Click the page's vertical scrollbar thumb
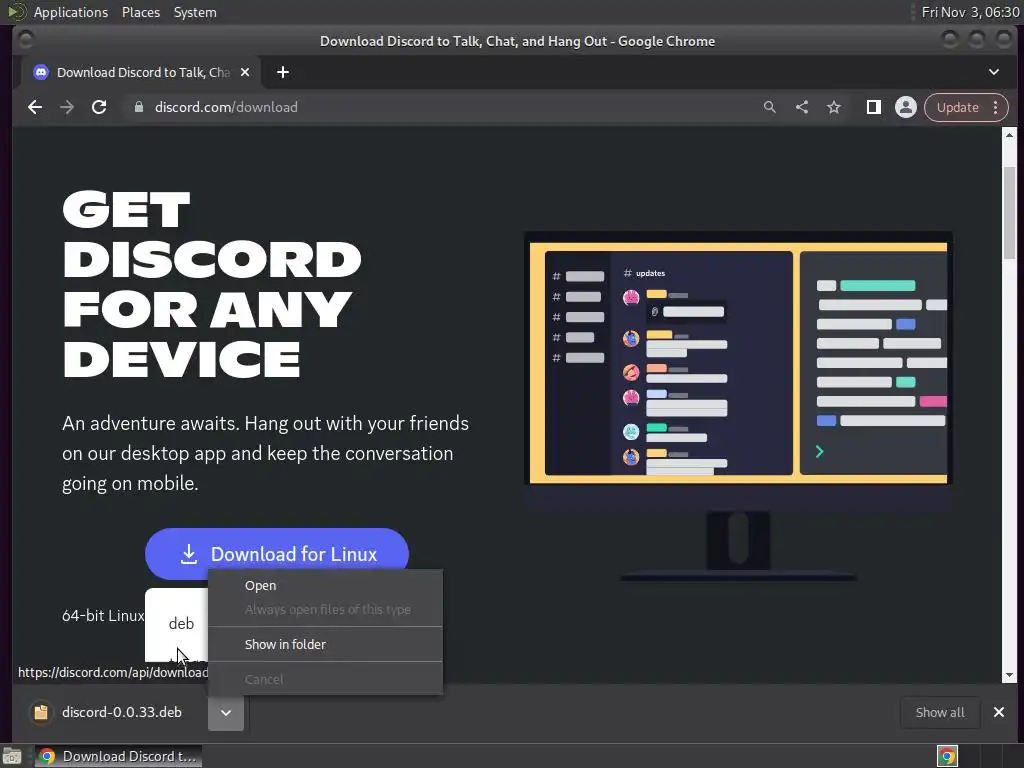The image size is (1024, 768). pyautogui.click(x=1010, y=213)
